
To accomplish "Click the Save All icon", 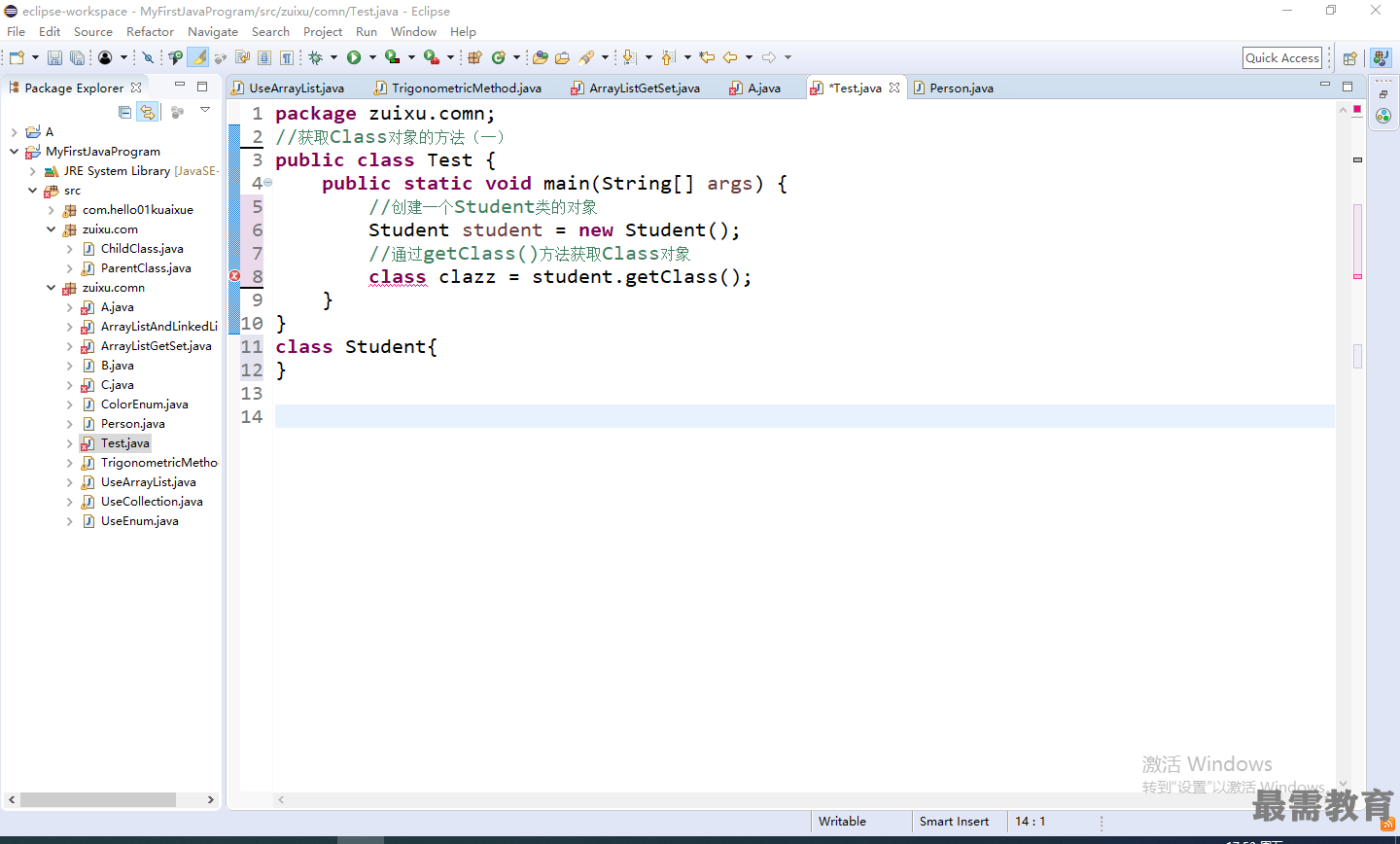I will click(77, 57).
